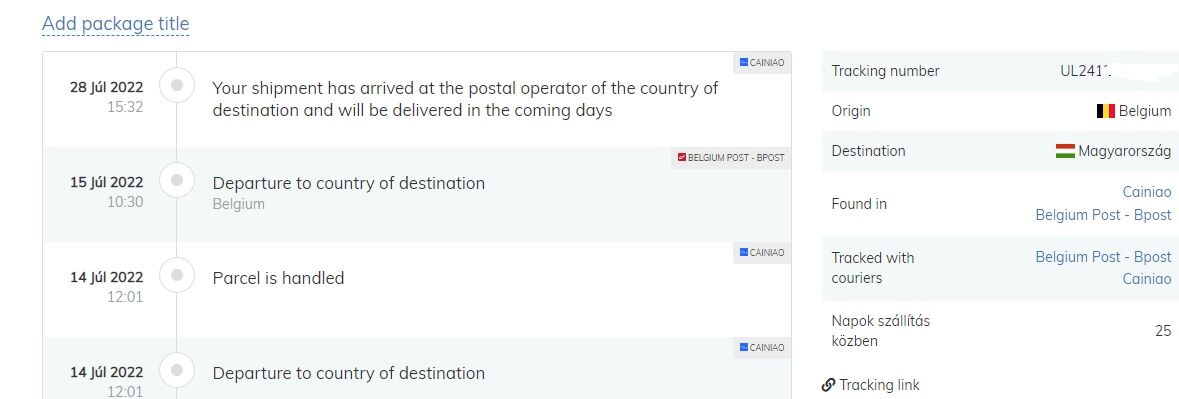
Task: Select the timeline circle for 15 Júl 2022
Action: click(x=177, y=180)
